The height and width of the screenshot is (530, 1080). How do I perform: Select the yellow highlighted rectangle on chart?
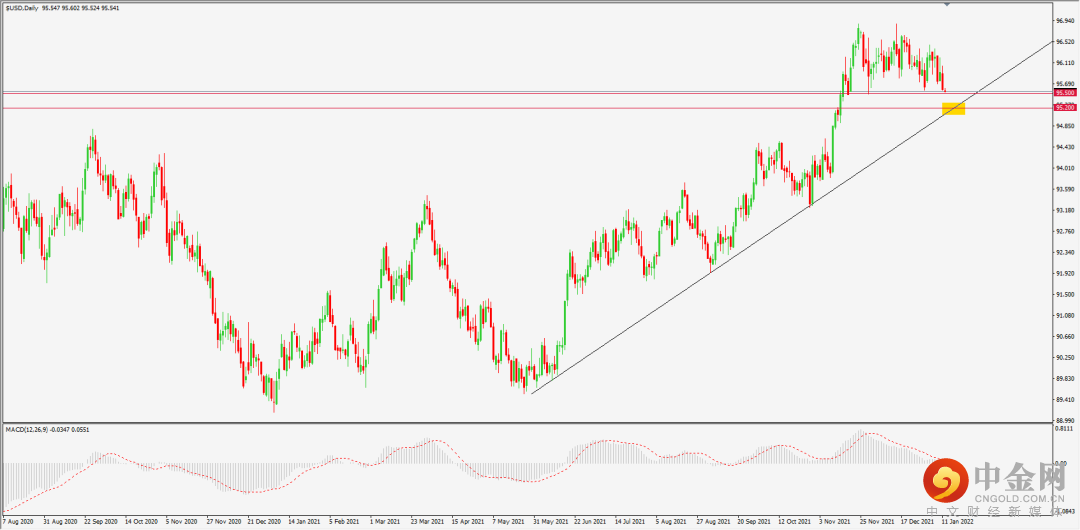(953, 109)
